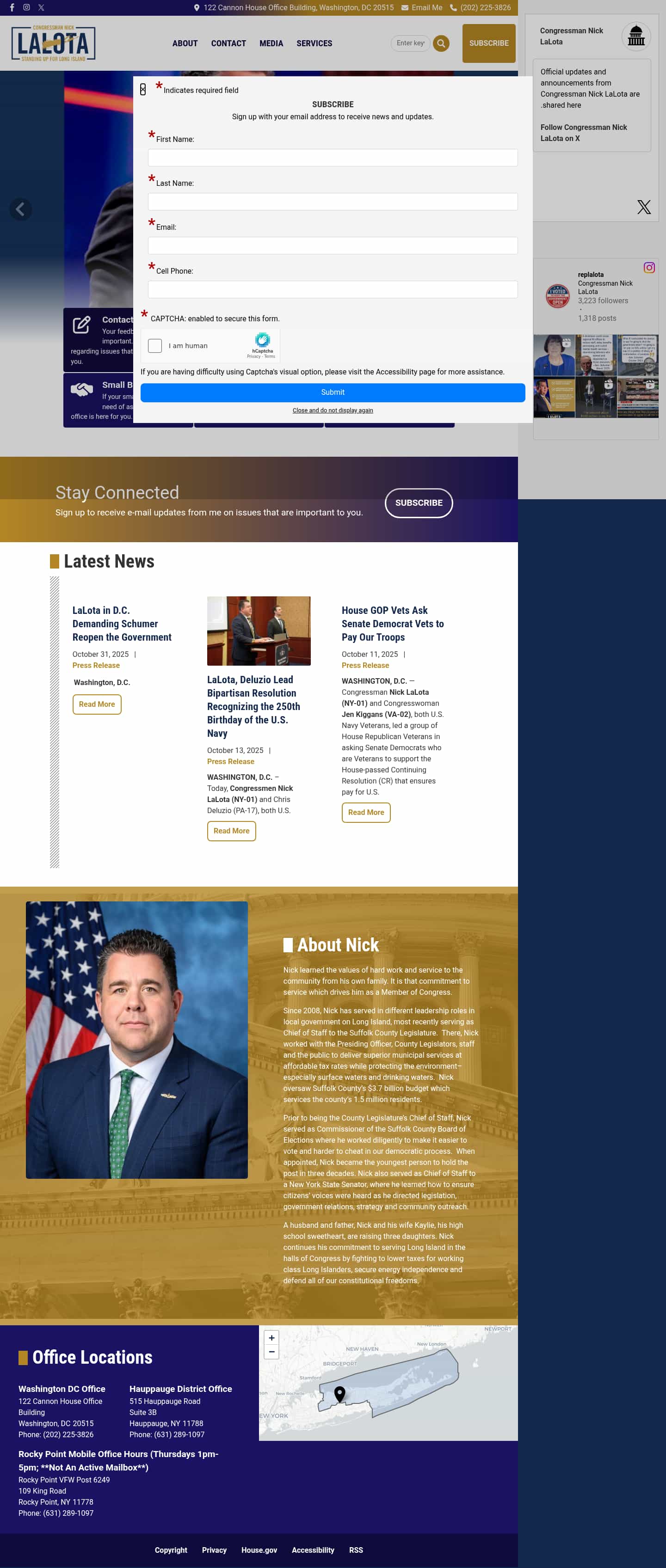Click the replalota profile picture
This screenshot has width=666, height=1568.
tap(557, 296)
